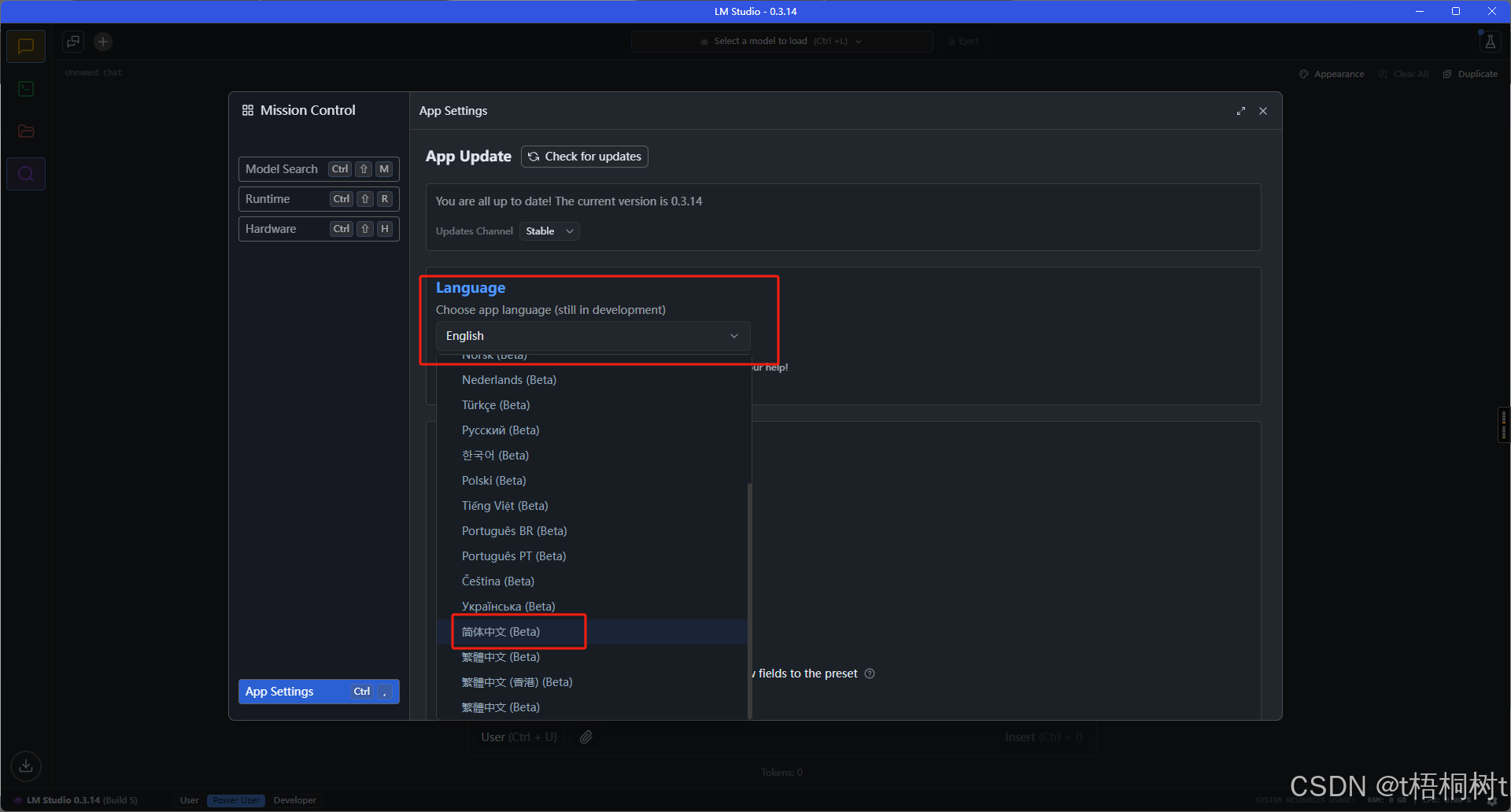Click the Eject model button
Image resolution: width=1511 pixels, height=812 pixels.
click(963, 42)
